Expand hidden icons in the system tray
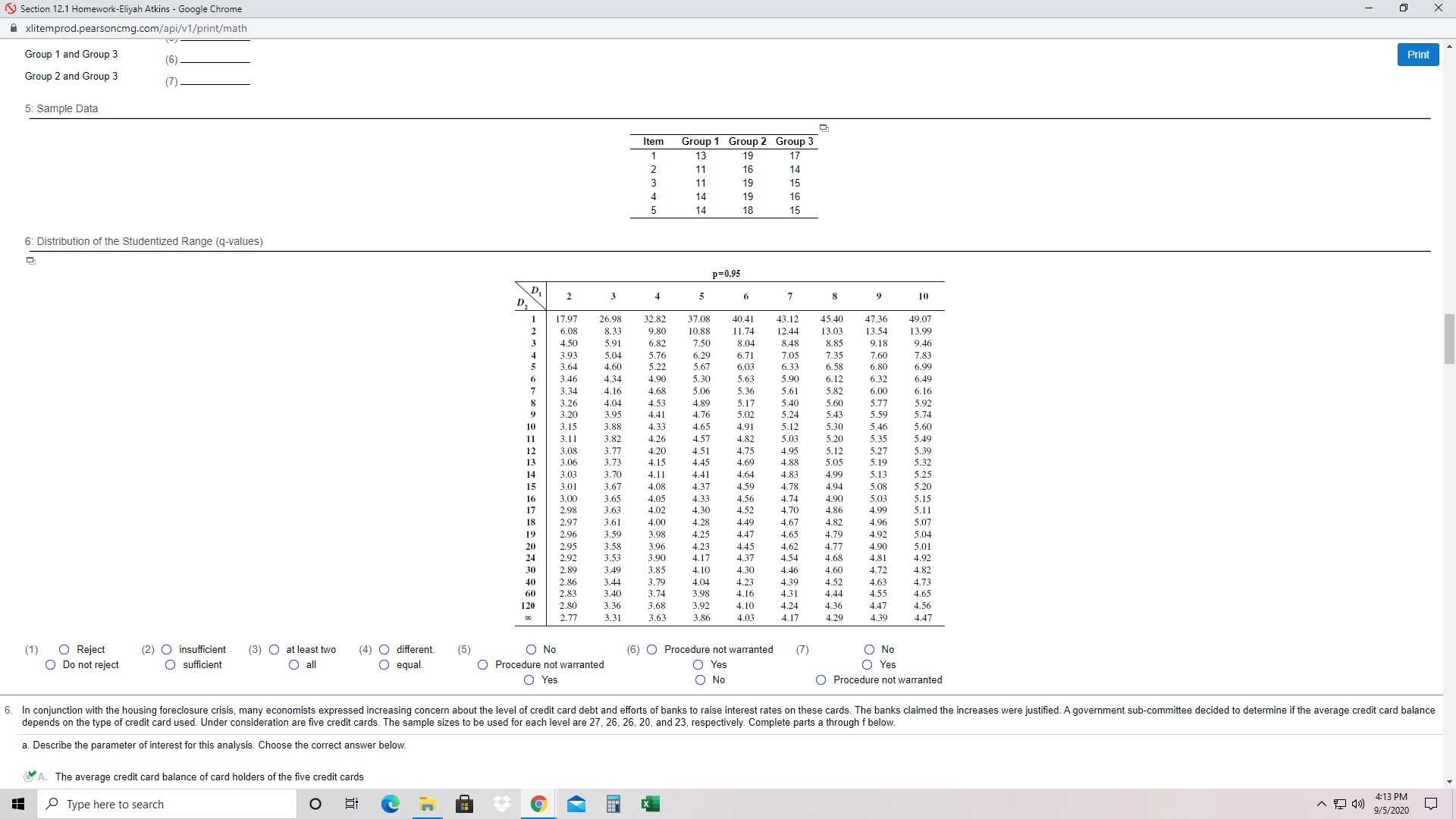The height and width of the screenshot is (819, 1456). point(1321,804)
